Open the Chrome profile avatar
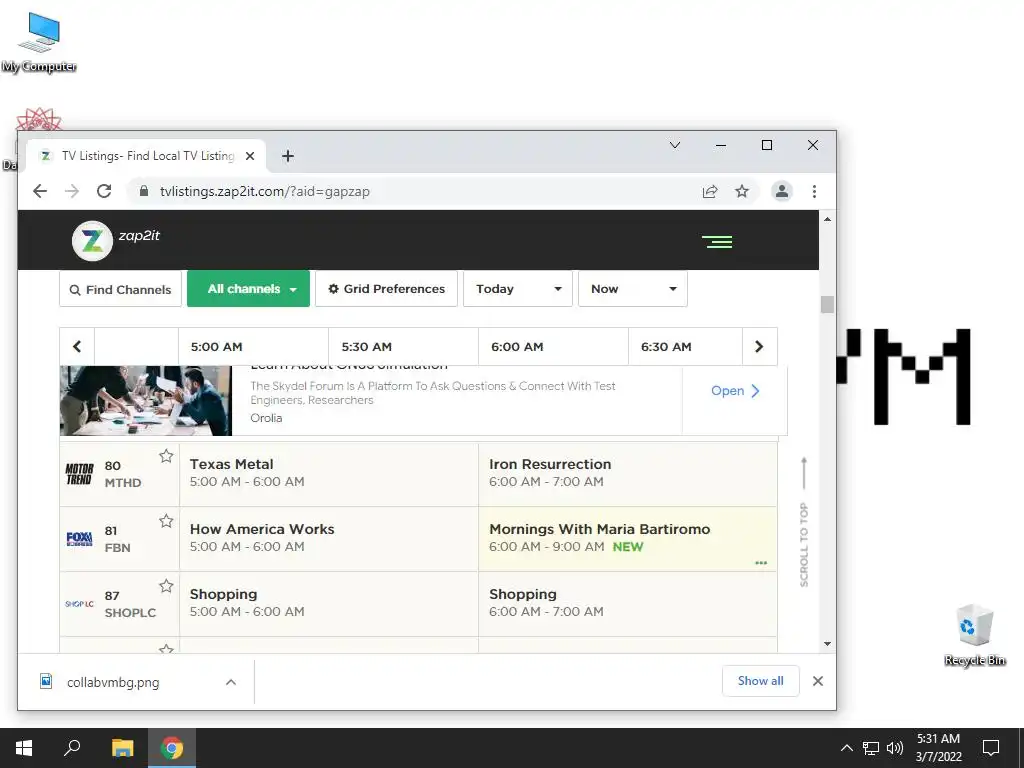 (x=782, y=191)
